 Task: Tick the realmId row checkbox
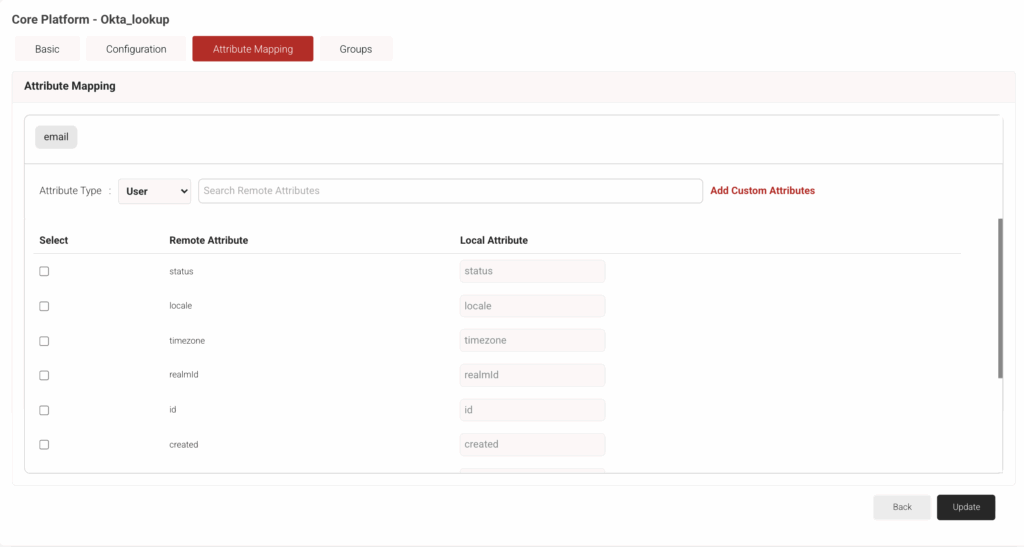click(x=44, y=375)
